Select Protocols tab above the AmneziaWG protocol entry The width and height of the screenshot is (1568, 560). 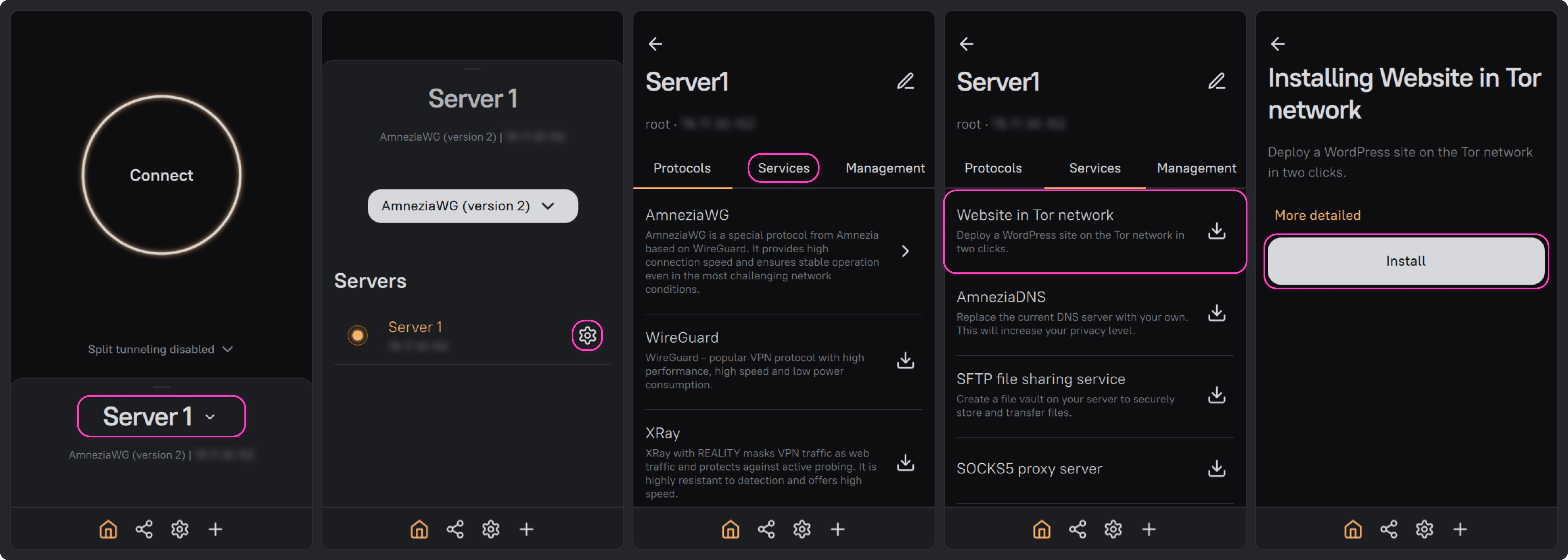click(x=682, y=168)
